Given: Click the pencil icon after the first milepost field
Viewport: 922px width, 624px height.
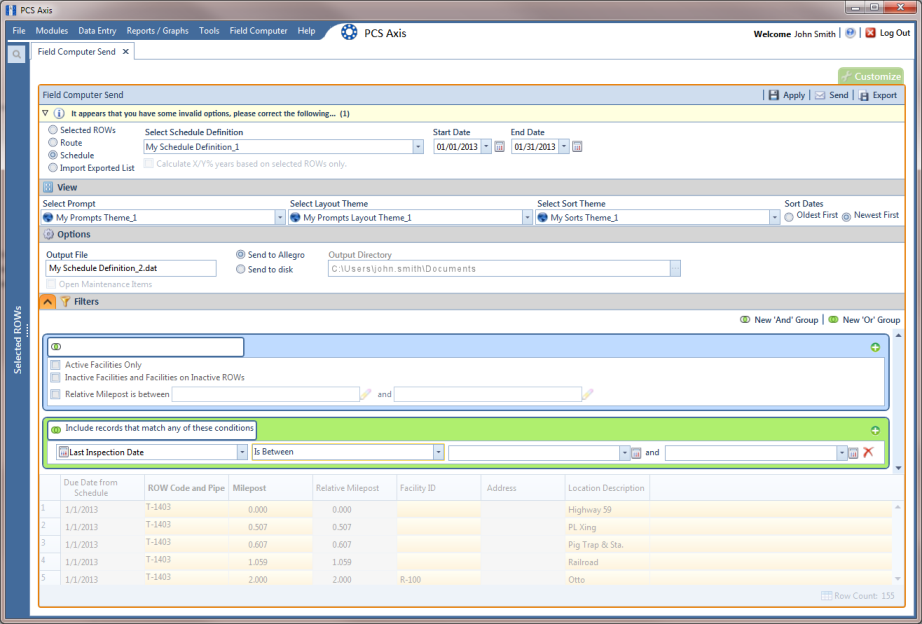Looking at the screenshot, I should [366, 394].
